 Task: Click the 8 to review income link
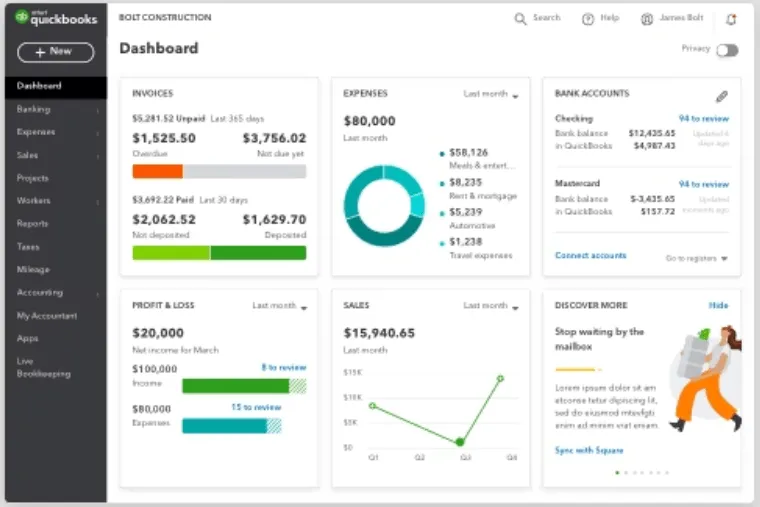pyautogui.click(x=284, y=367)
